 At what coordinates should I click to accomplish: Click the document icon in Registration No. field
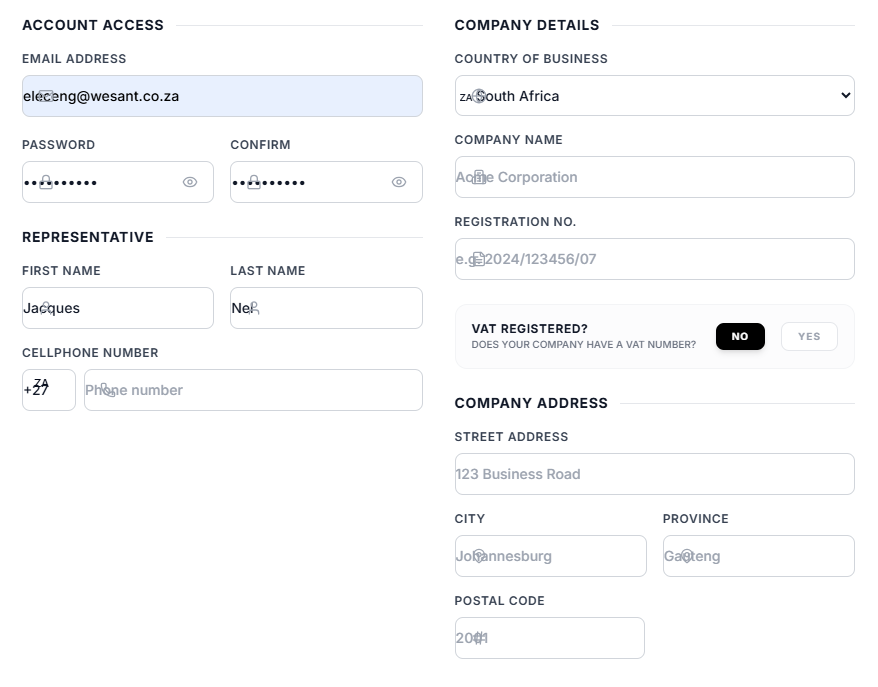(479, 259)
